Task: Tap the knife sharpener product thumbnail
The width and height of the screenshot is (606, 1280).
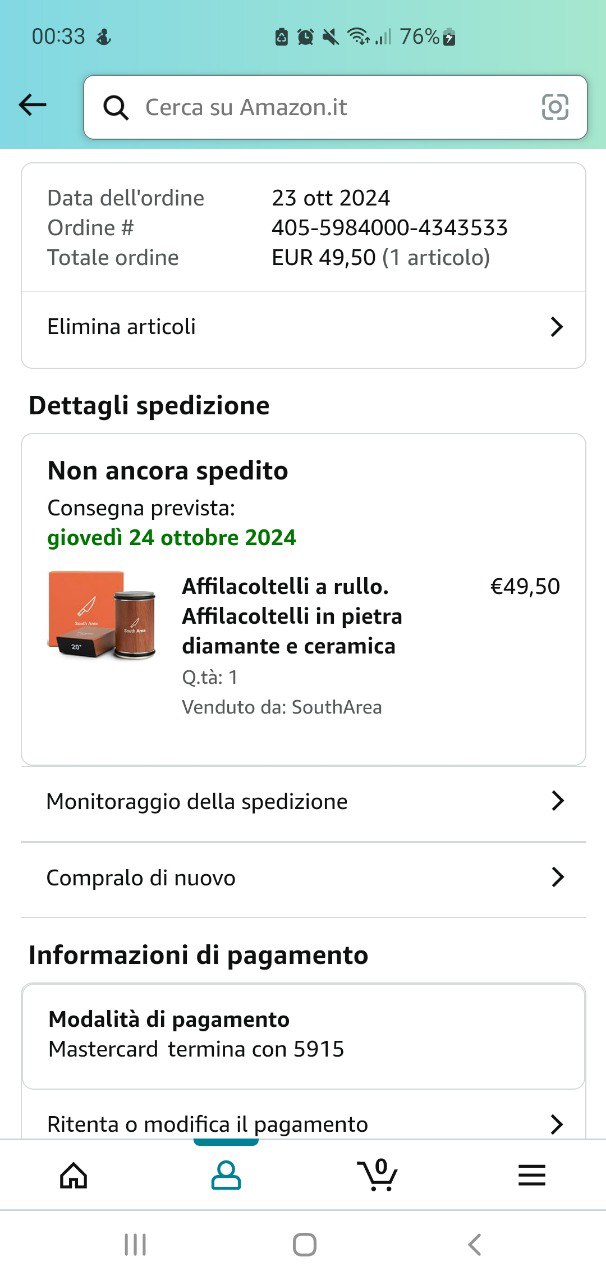Action: [99, 616]
